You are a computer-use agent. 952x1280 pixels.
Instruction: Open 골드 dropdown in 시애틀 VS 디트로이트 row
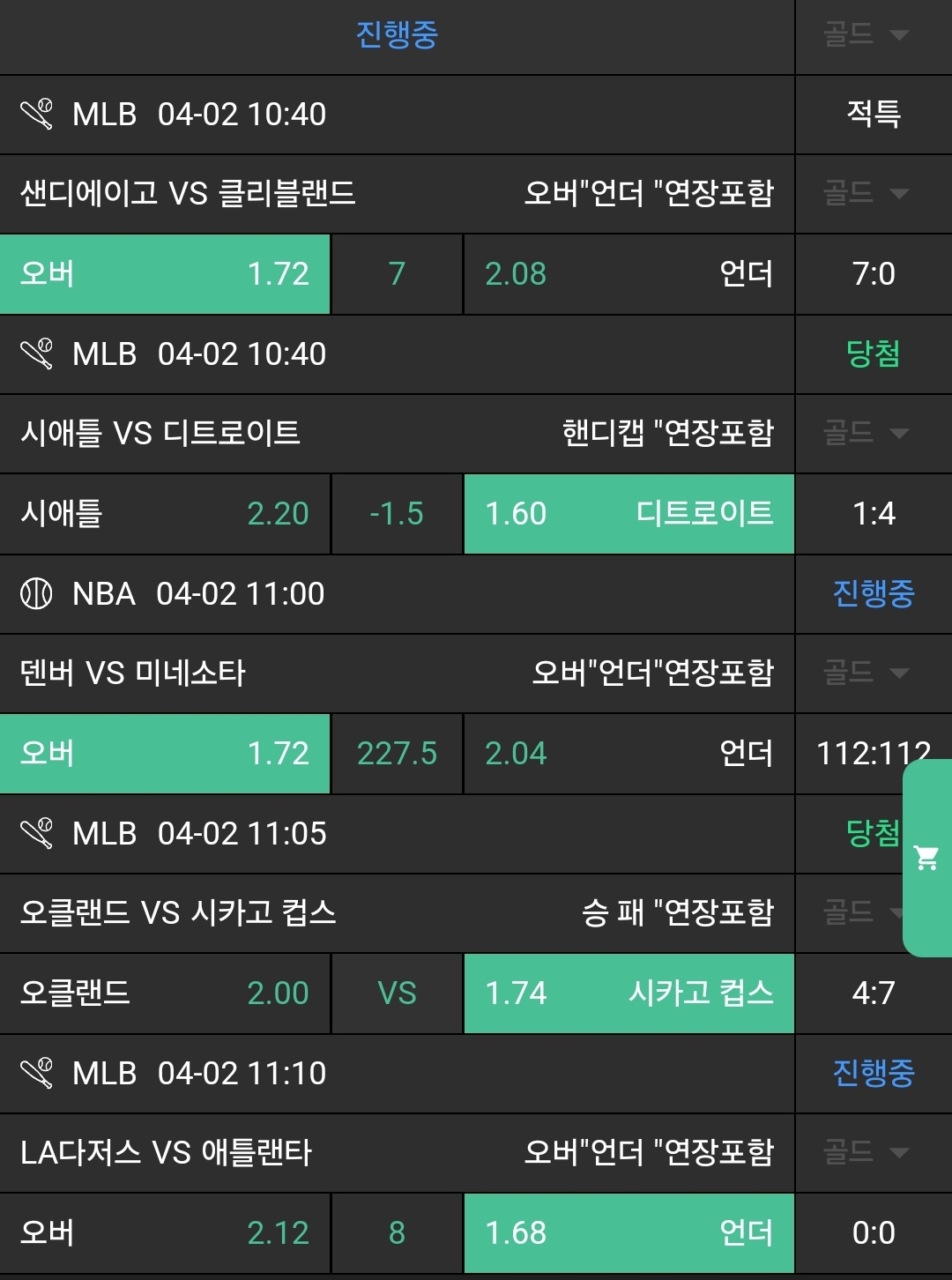coord(866,433)
